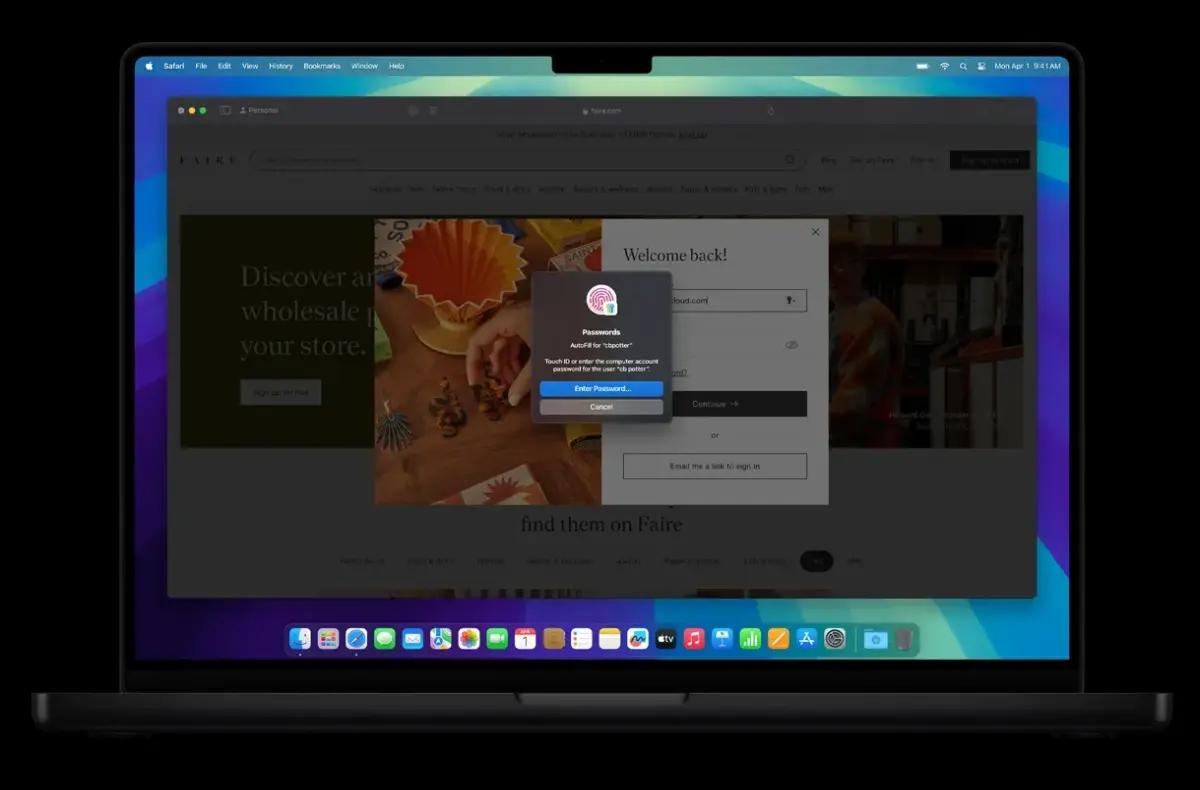Open the History menu
Viewport: 1200px width, 790px height.
[281, 66]
